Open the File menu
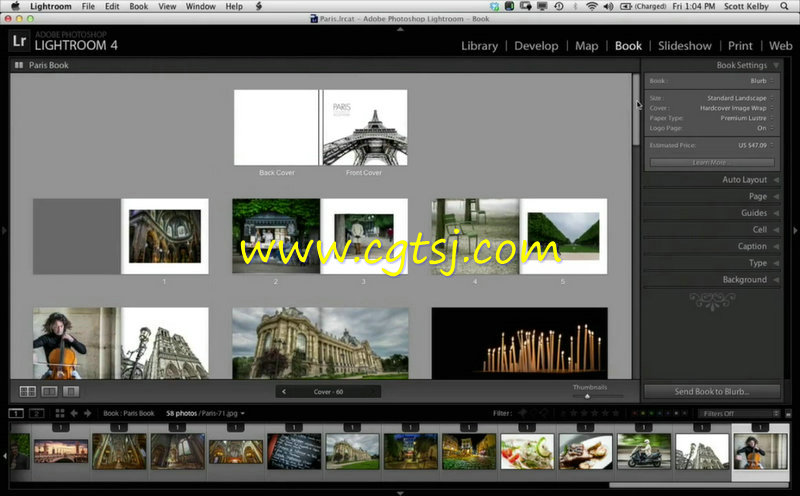Screen dimensions: 800x496 coord(88,6)
